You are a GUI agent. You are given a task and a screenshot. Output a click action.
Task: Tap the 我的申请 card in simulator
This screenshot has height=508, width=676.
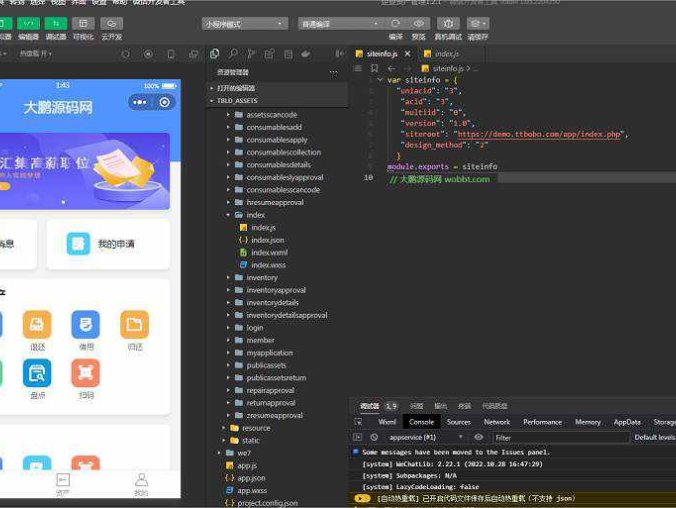(x=108, y=244)
